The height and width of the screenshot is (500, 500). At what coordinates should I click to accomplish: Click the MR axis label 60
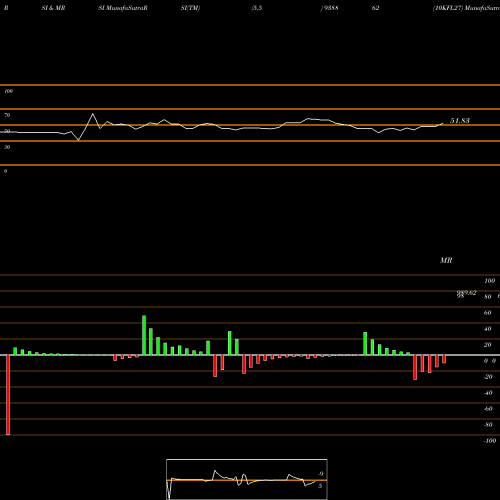point(487,313)
